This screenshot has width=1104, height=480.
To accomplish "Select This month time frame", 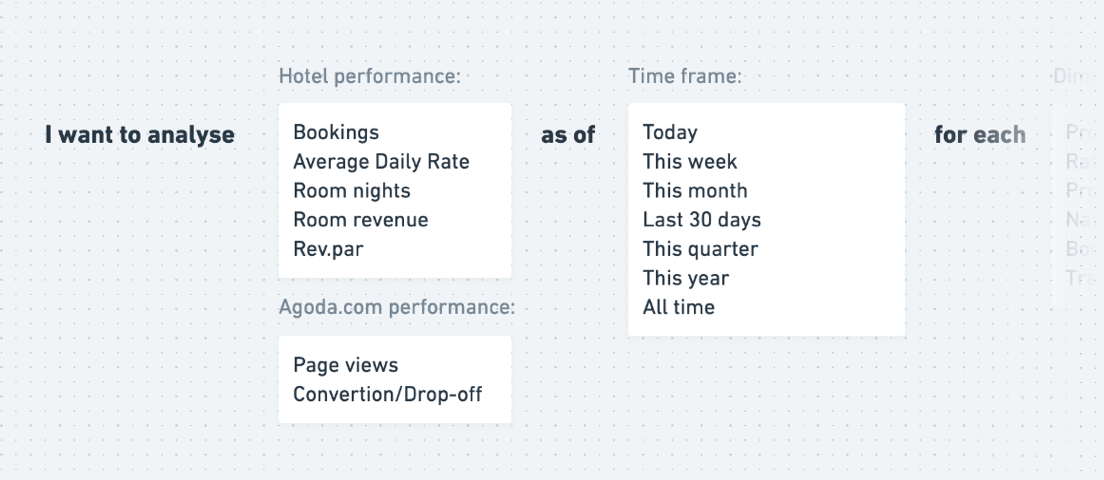I will [x=695, y=191].
